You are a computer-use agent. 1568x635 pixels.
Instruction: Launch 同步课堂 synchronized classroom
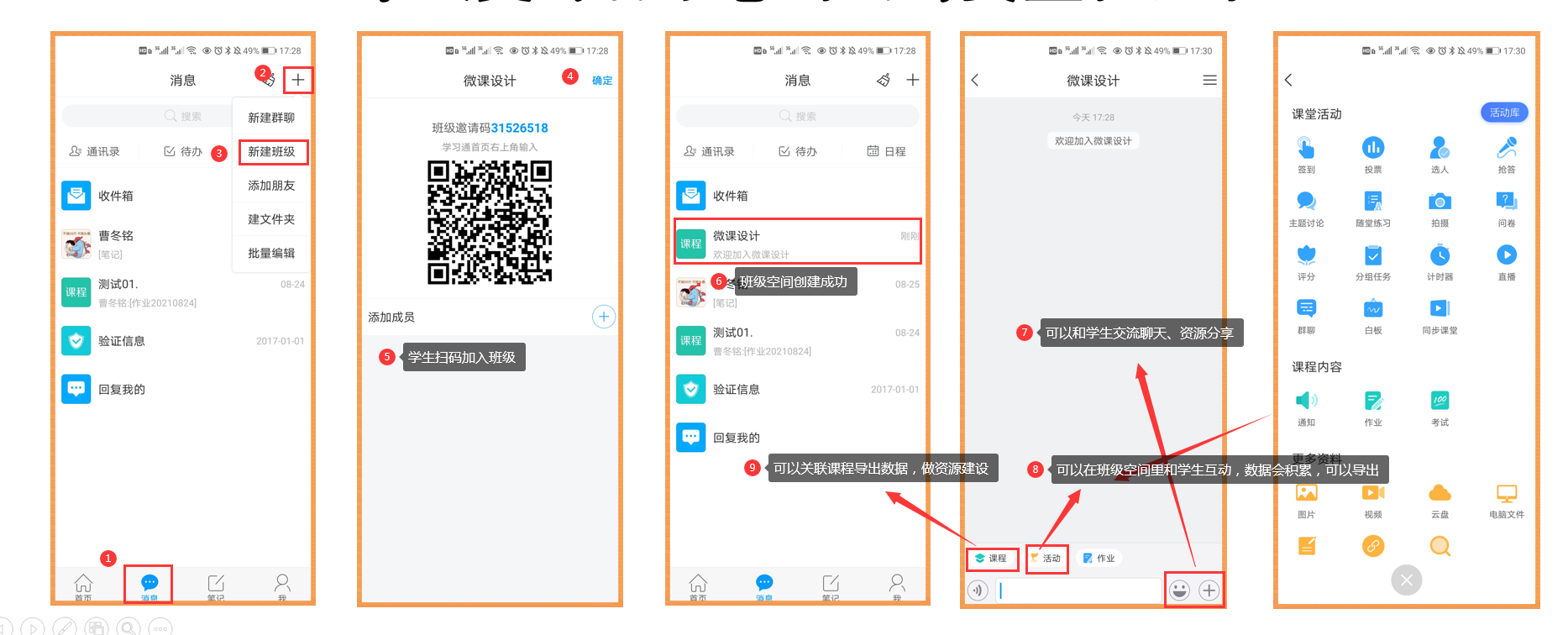tap(1440, 308)
